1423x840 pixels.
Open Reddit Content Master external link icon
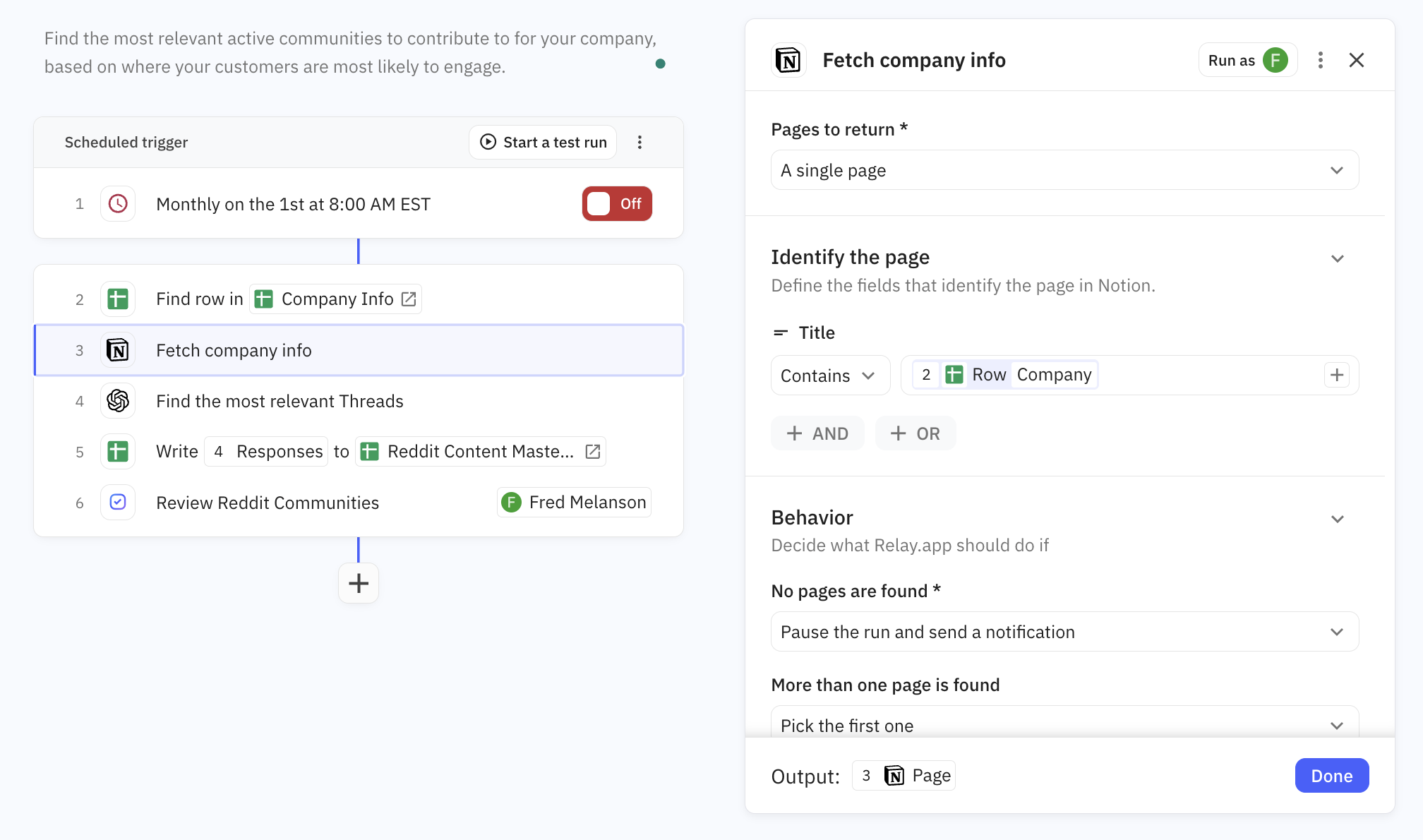pos(593,452)
